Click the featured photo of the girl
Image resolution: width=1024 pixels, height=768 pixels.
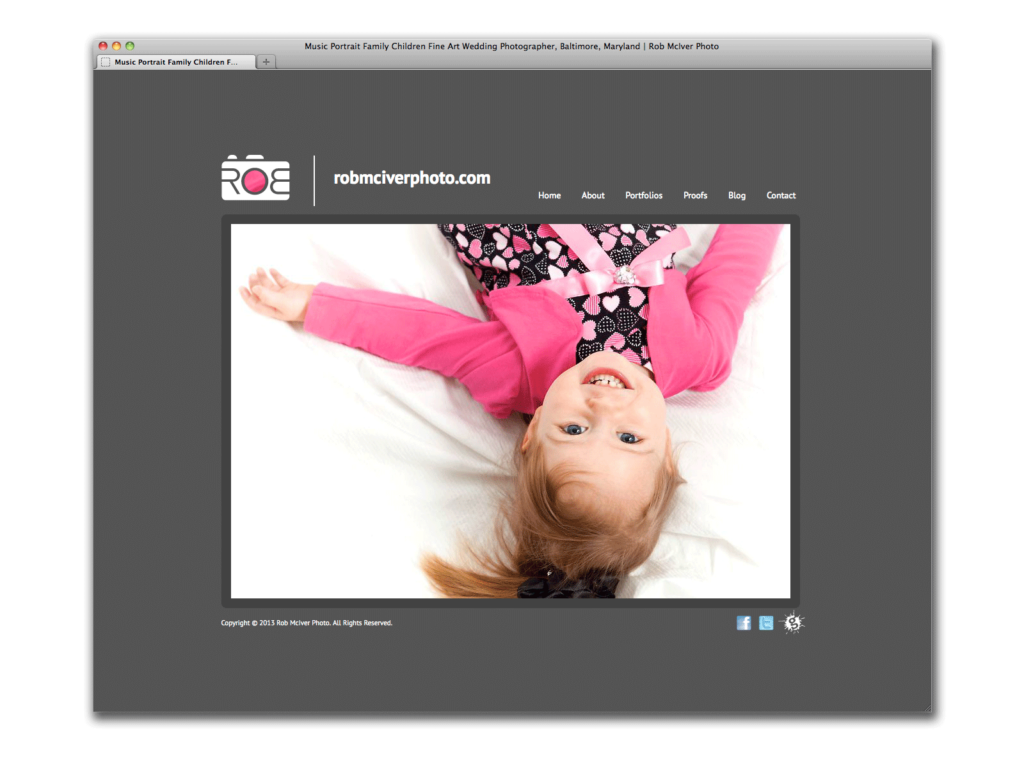510,411
